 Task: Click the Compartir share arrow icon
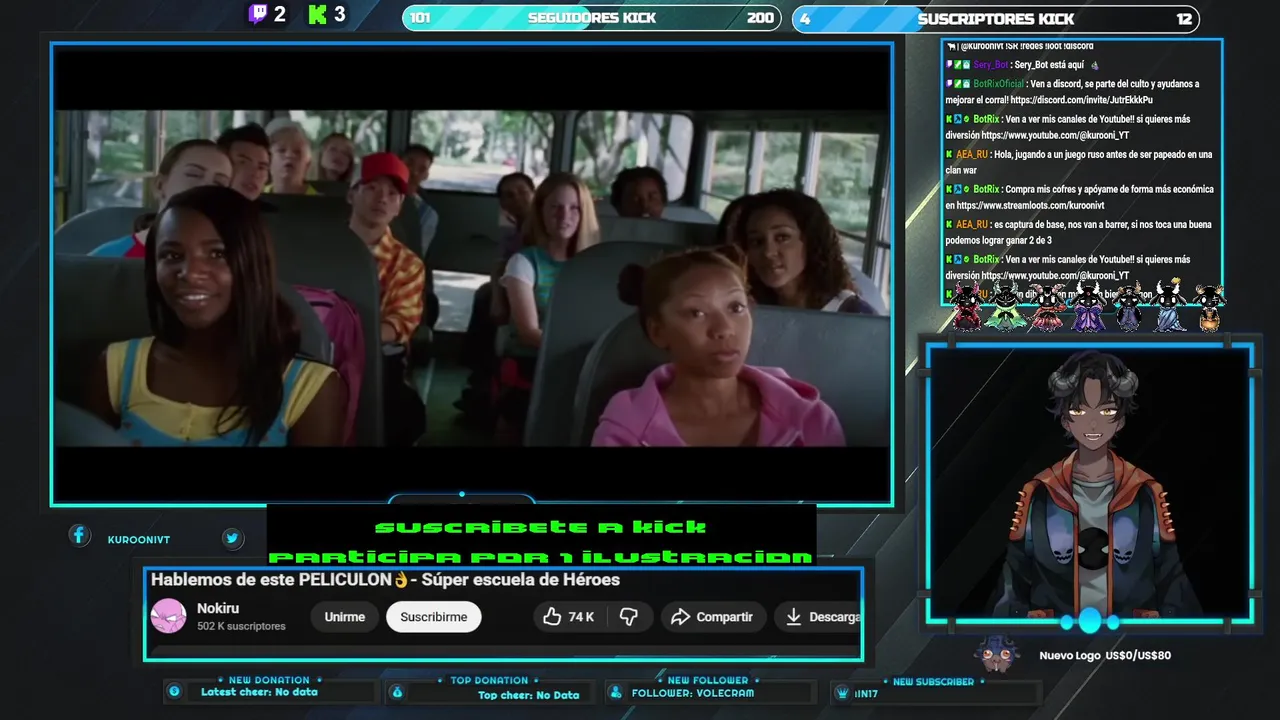pos(681,617)
